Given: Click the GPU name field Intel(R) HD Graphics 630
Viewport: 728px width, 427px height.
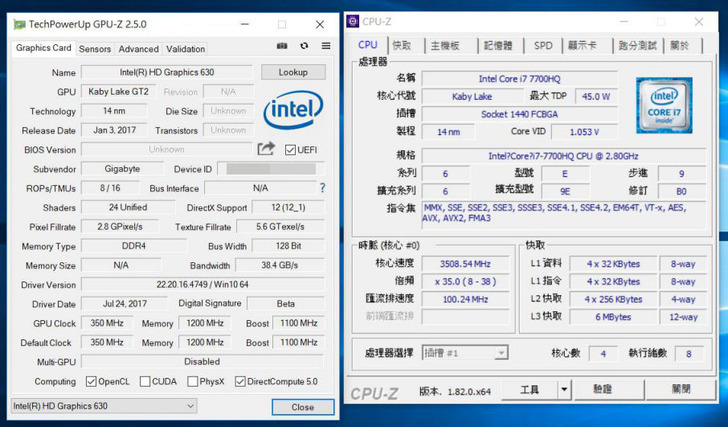Looking at the screenshot, I should tap(167, 72).
